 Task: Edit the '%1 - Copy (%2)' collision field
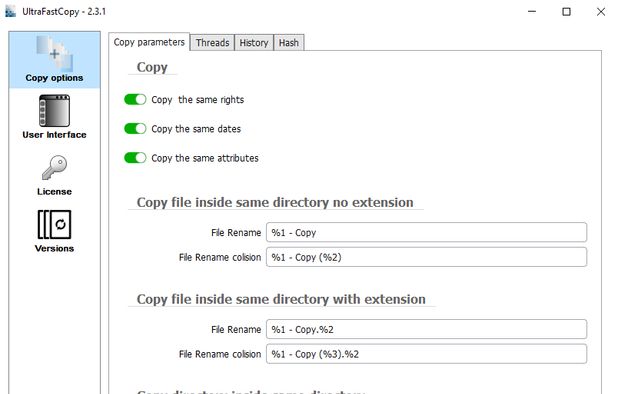click(426, 257)
